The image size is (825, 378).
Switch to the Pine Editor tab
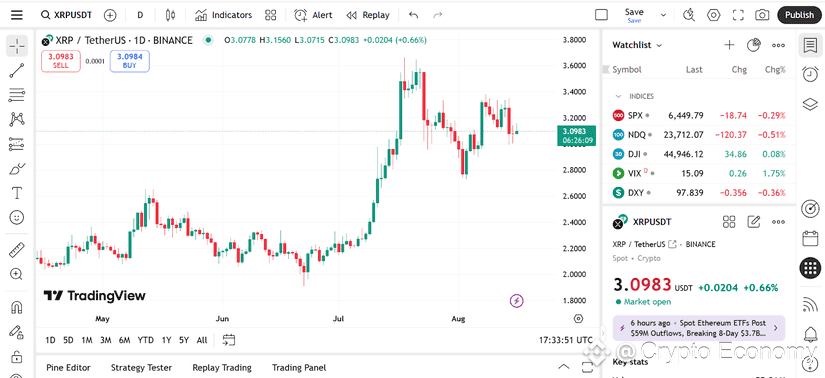pos(68,367)
